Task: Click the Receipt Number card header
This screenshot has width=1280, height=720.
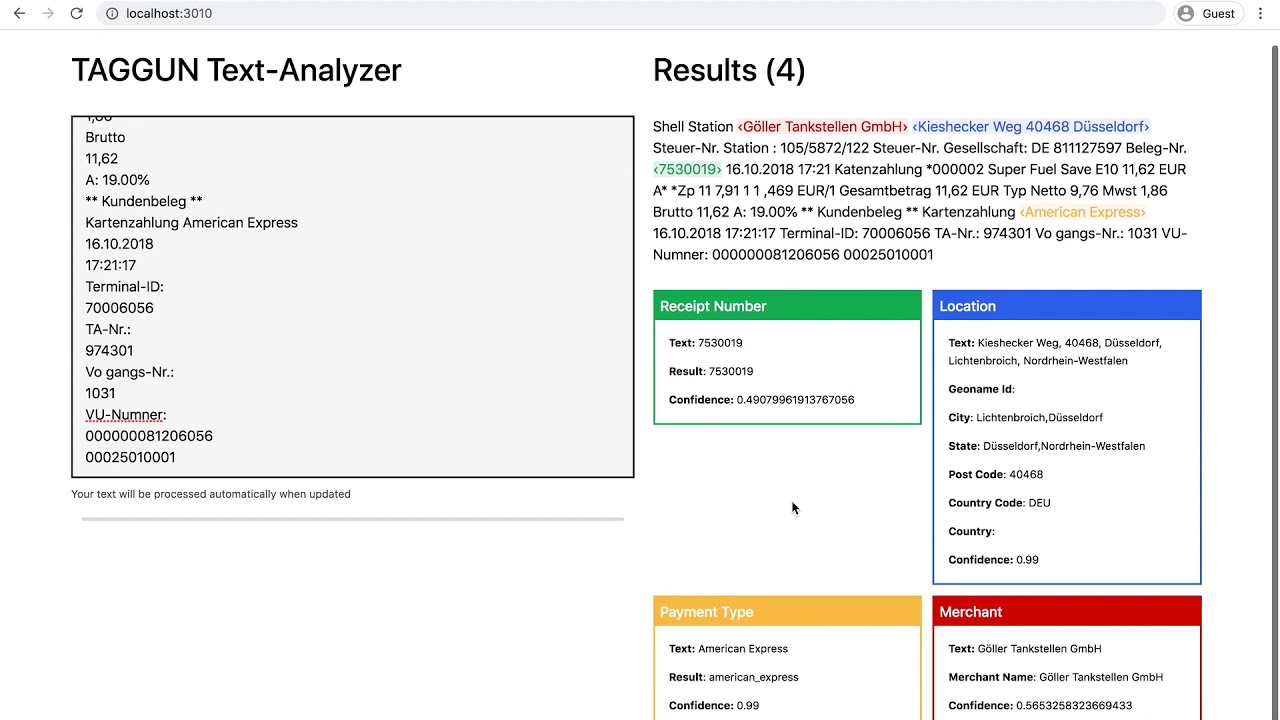Action: [787, 306]
